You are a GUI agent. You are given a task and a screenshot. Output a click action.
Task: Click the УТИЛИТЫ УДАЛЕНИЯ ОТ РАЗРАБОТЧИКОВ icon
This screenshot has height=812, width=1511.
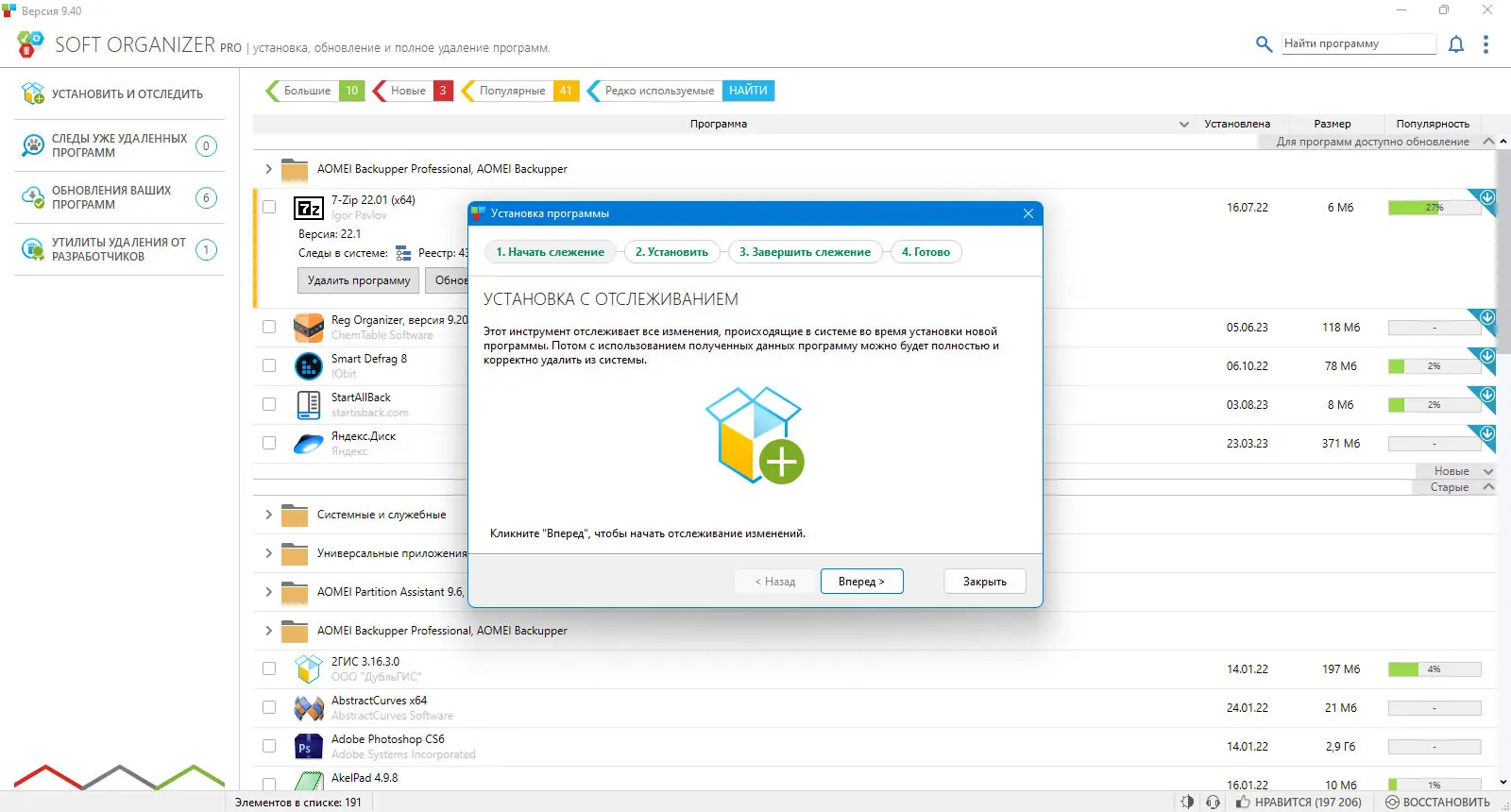33,249
